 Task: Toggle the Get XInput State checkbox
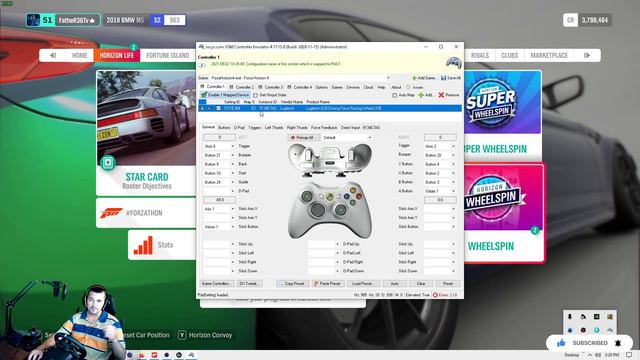click(x=256, y=95)
